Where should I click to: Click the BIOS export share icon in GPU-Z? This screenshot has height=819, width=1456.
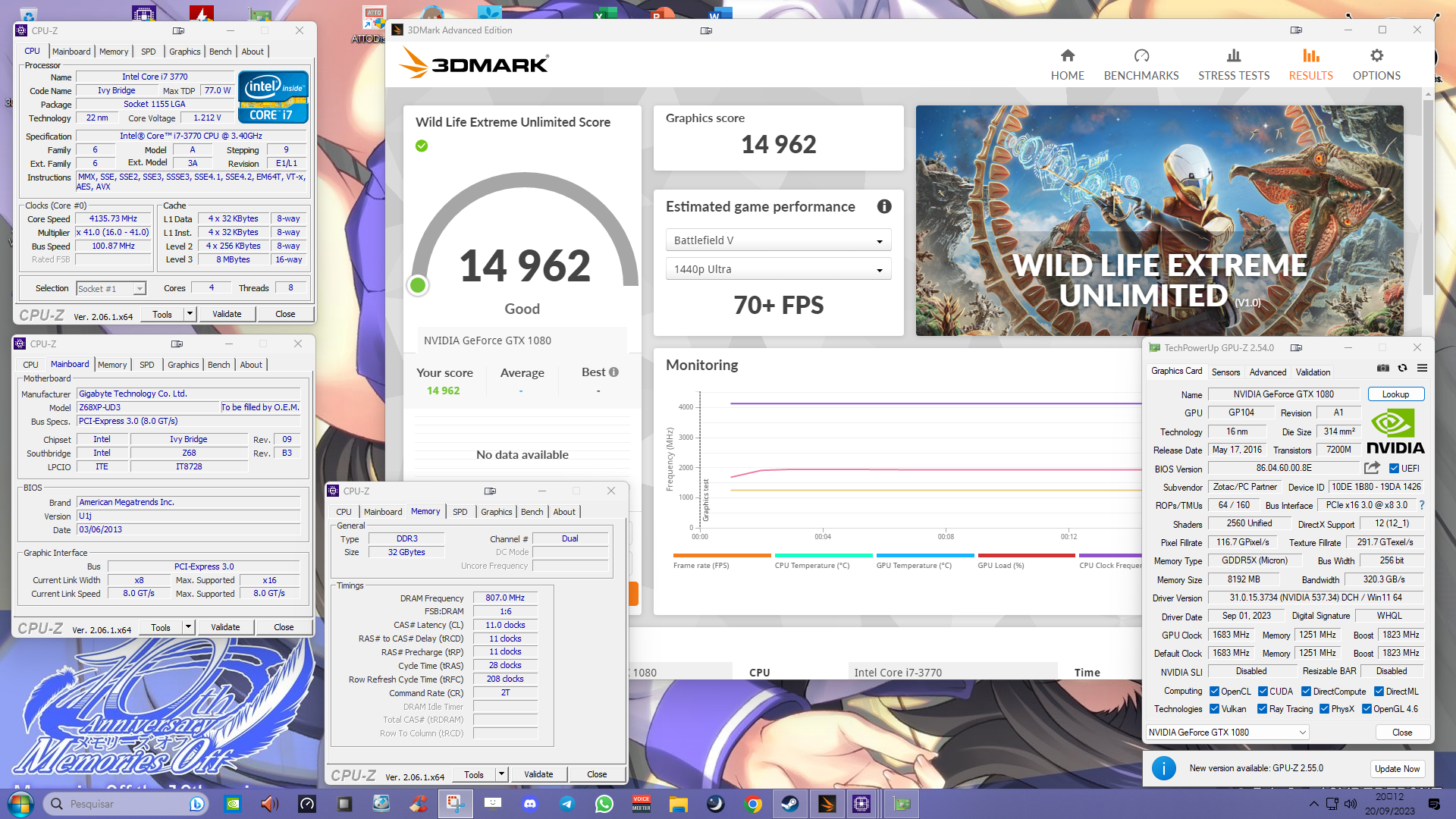pyautogui.click(x=1372, y=468)
